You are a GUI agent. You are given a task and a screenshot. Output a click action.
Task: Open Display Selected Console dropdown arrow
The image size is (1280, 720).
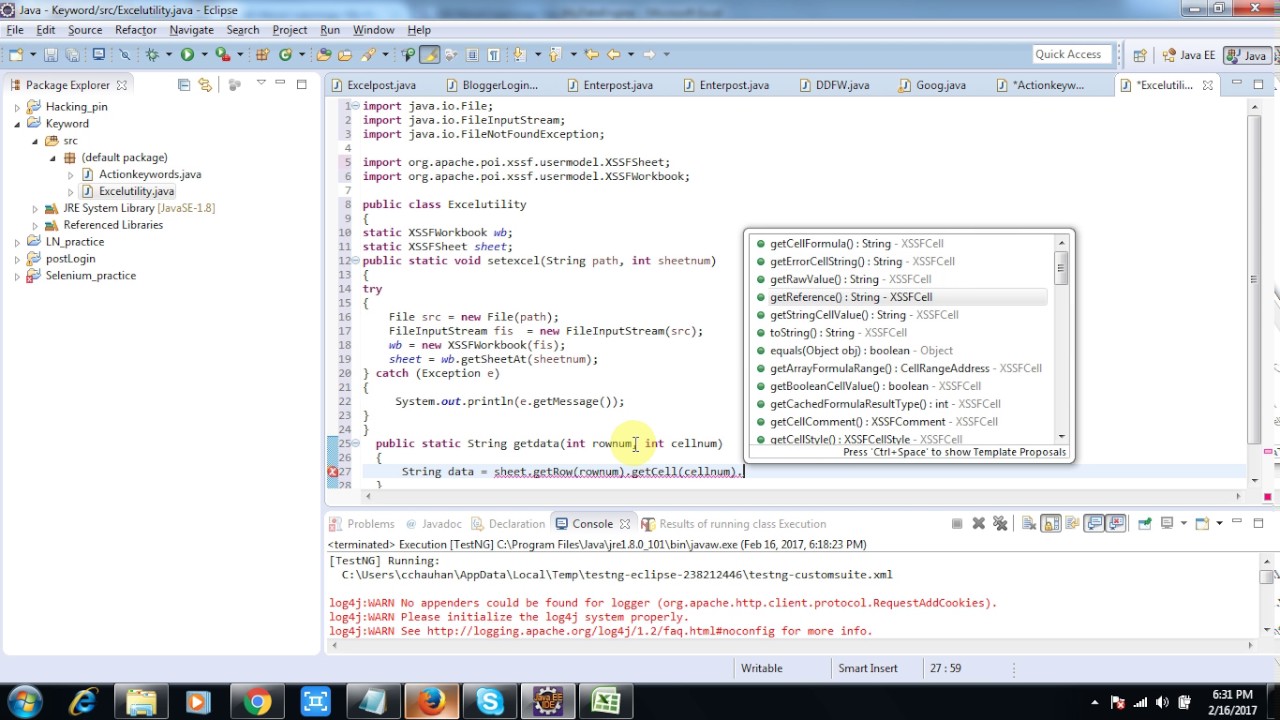(1183, 523)
